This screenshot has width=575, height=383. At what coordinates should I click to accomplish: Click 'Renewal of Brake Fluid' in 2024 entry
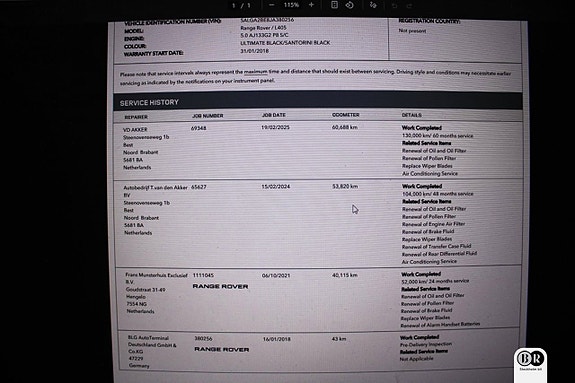pyautogui.click(x=428, y=231)
